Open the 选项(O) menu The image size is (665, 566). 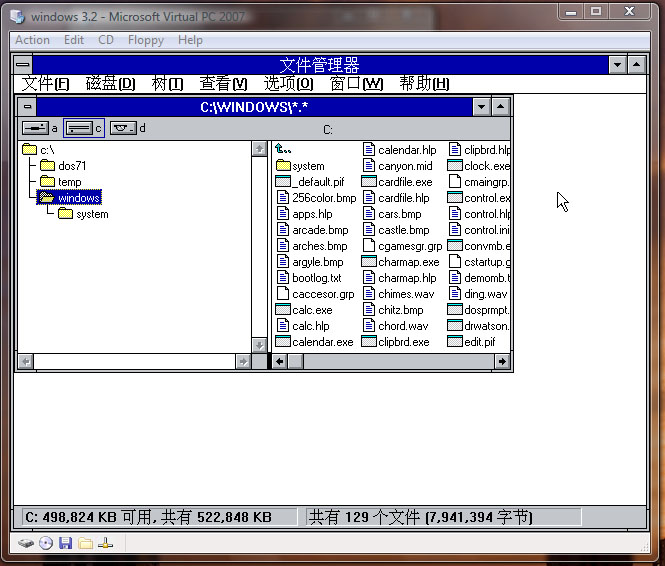click(288, 84)
